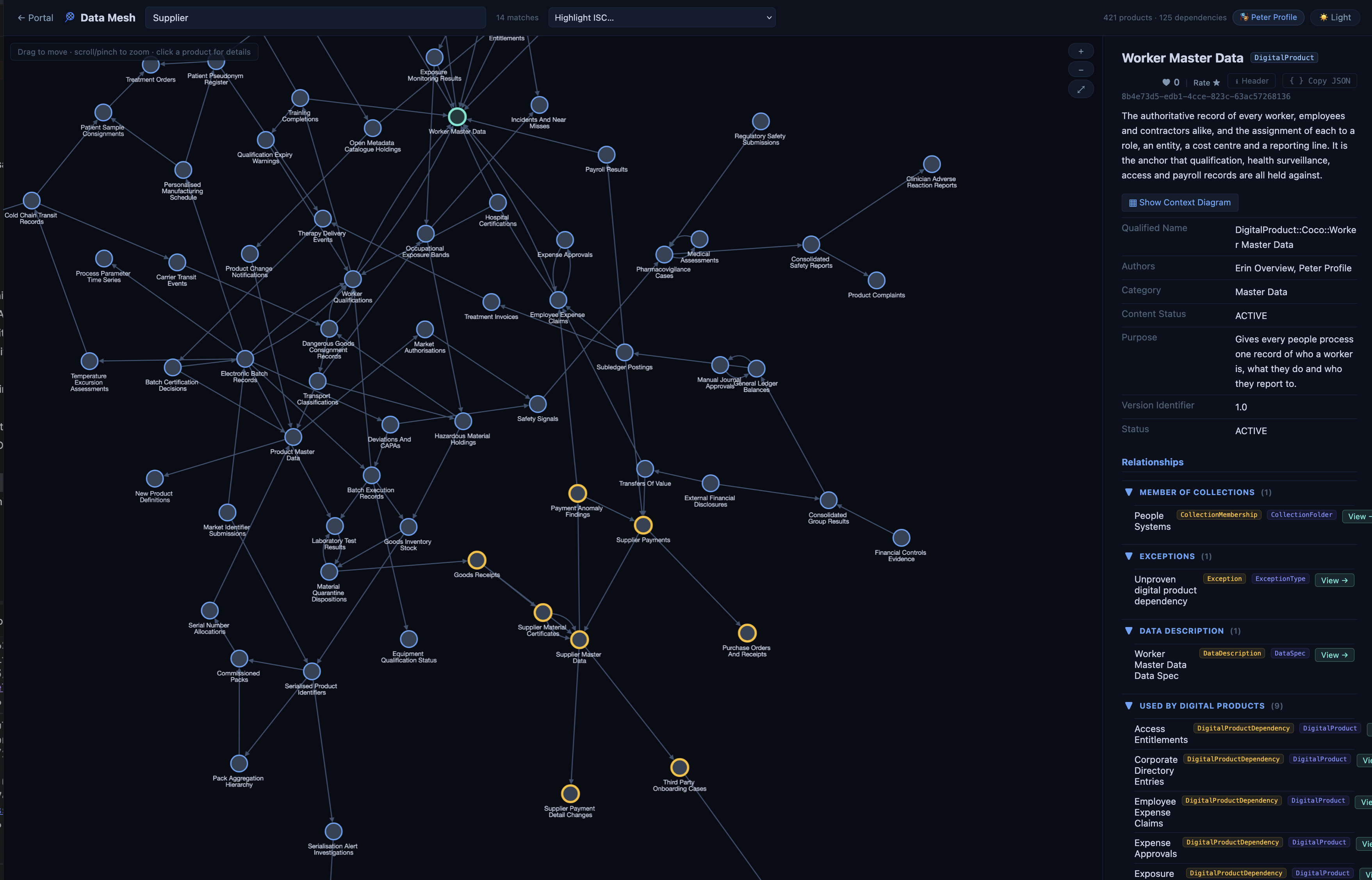Select the Purchase Orders And Receipts node
Viewport: 1372px width, 880px height.
(x=747, y=633)
